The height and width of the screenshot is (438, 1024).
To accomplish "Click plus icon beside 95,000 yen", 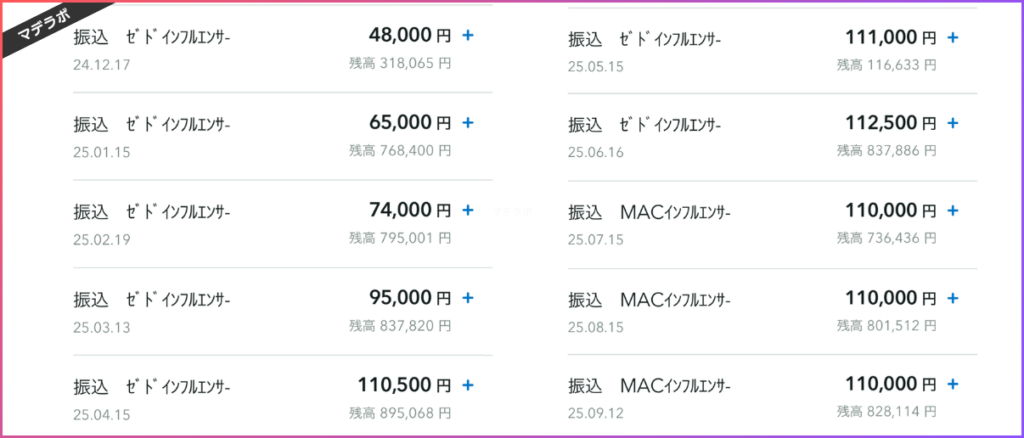I will point(467,297).
